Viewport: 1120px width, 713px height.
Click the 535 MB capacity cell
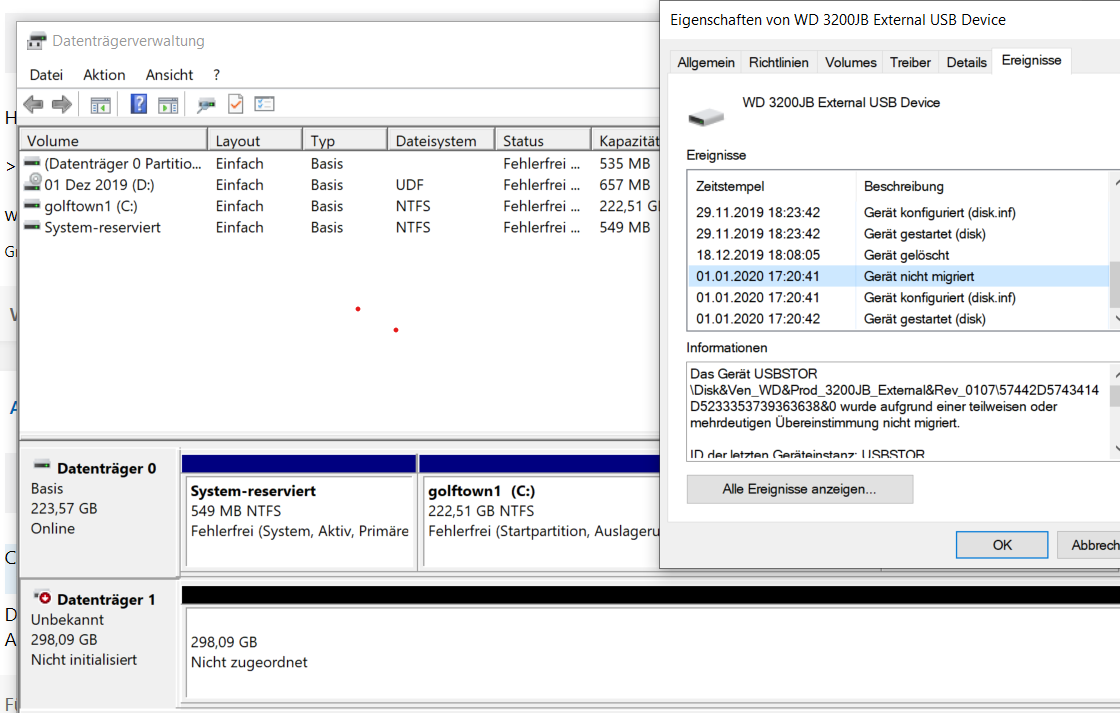coord(624,164)
